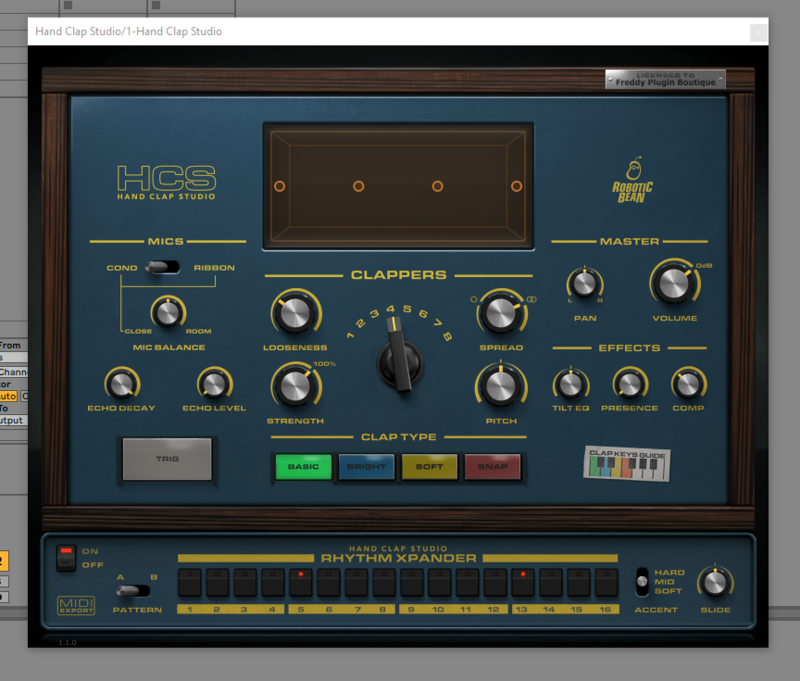800x681 pixels.
Task: Close the Hand Clap Studio plugin window
Action: click(759, 32)
